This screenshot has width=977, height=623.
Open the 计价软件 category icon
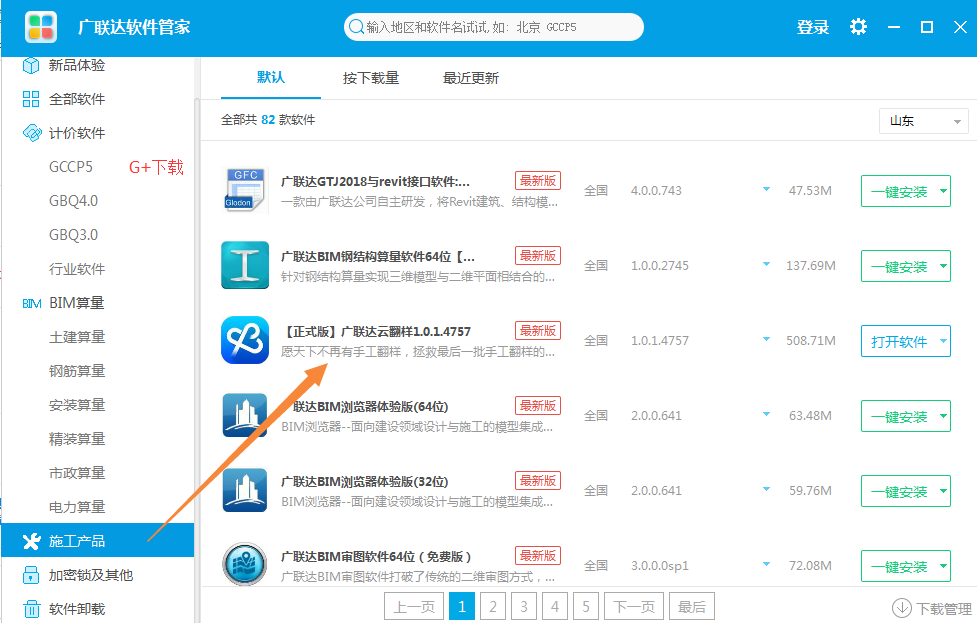click(31, 133)
